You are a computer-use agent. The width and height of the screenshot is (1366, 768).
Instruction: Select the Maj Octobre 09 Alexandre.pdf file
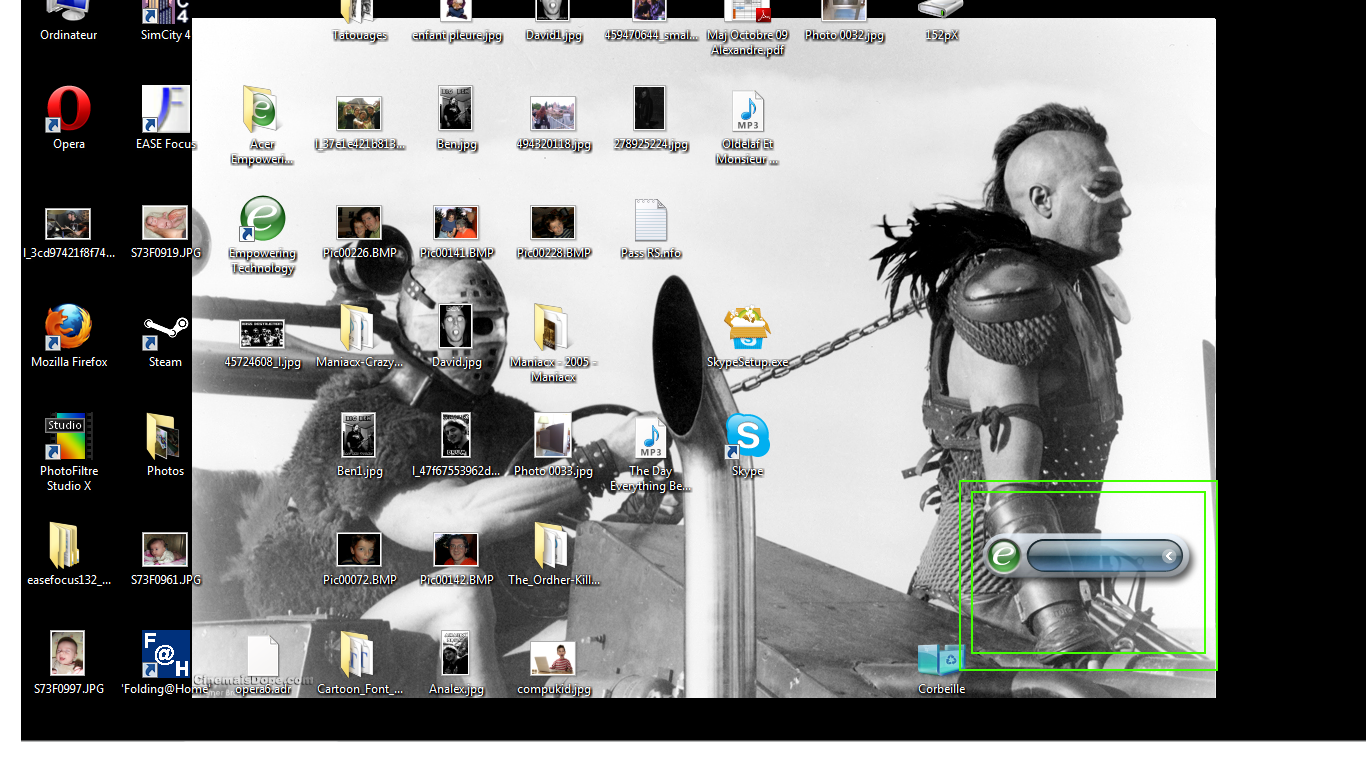[x=747, y=11]
